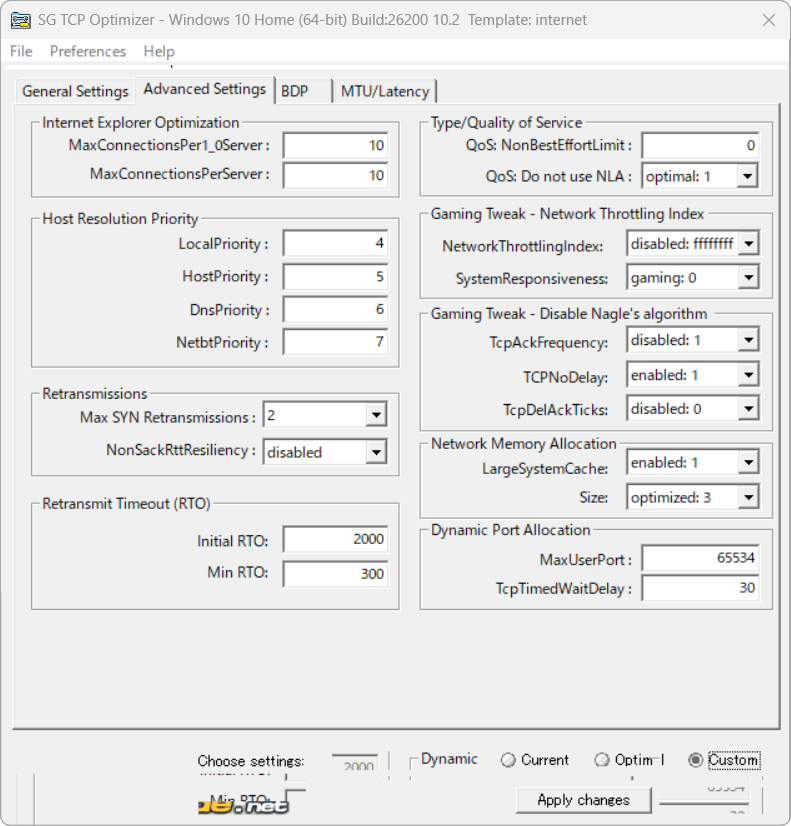
Task: Click the speedguide .net logo
Action: (x=243, y=806)
